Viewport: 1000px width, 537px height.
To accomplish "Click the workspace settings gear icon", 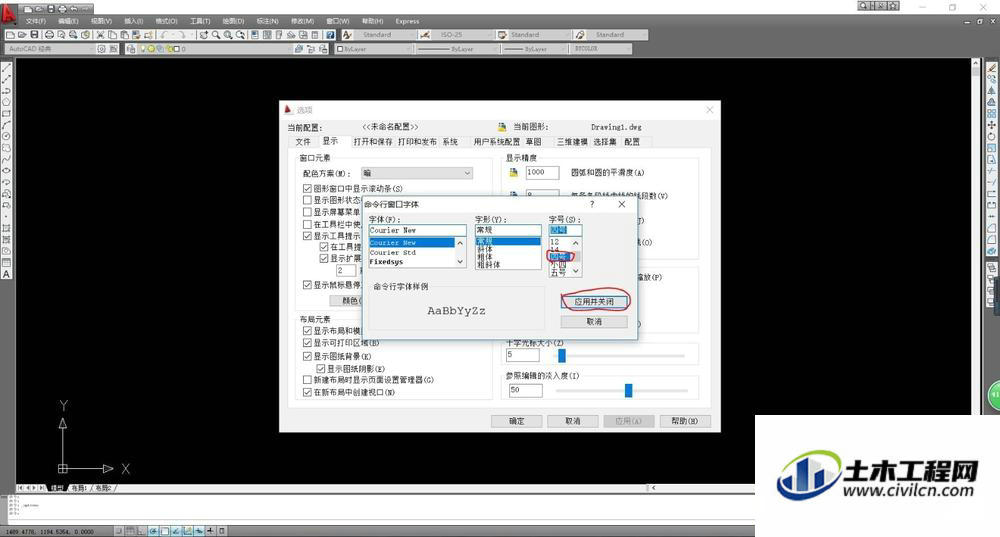I will (x=101, y=48).
